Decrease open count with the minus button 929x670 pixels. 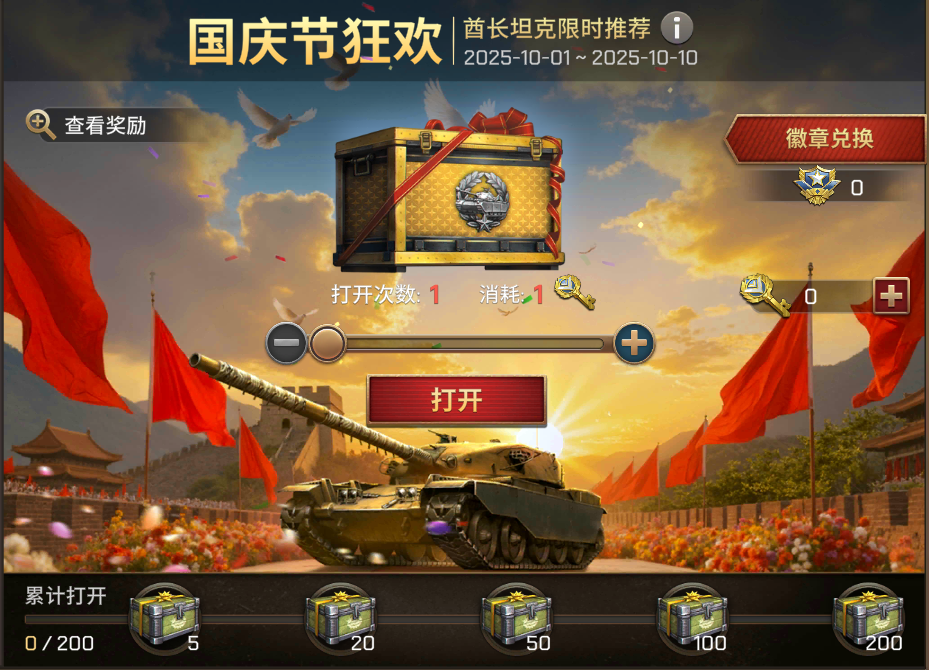coord(286,343)
